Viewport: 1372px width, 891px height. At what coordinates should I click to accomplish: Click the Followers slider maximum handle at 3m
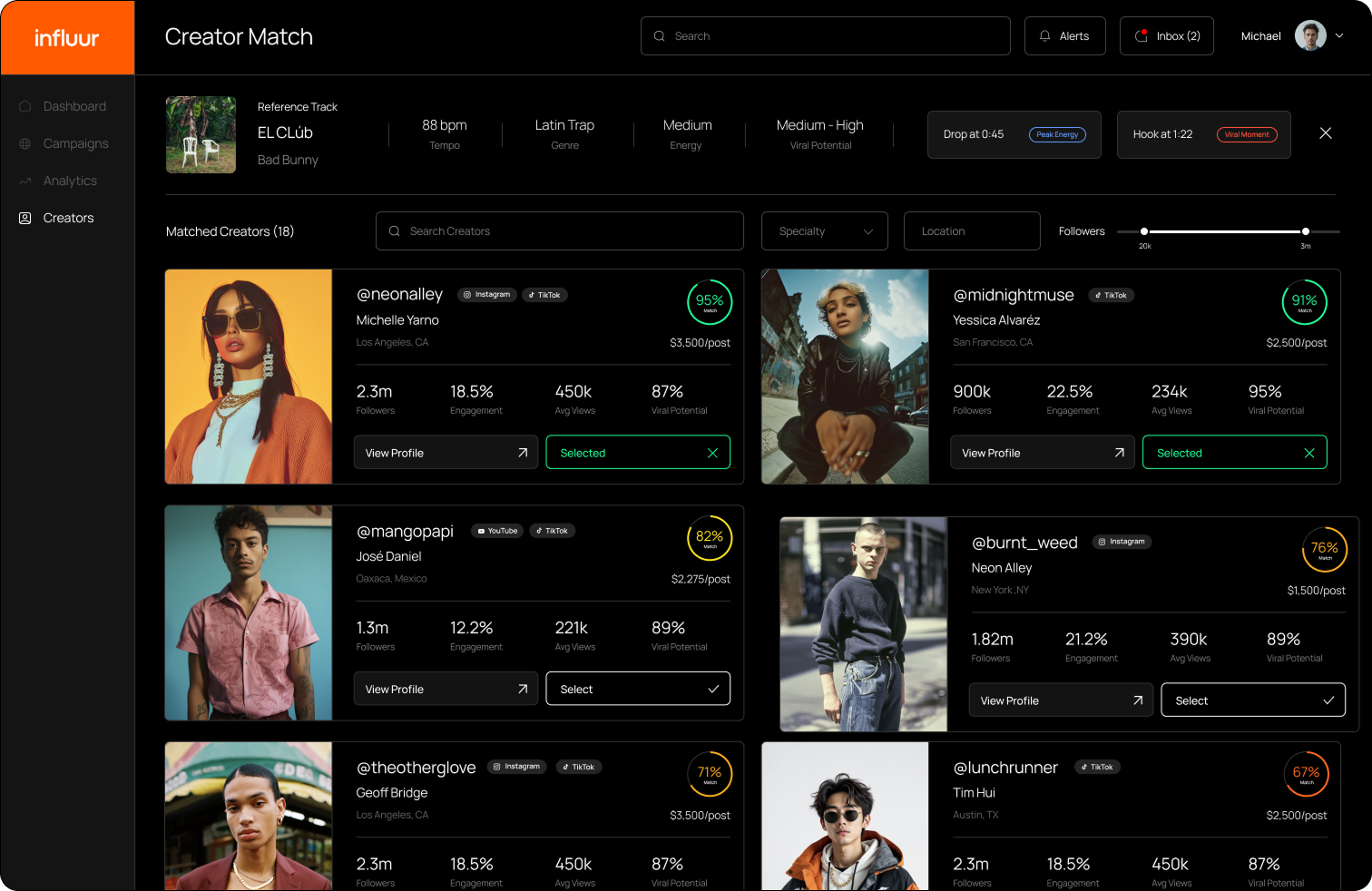tap(1306, 231)
